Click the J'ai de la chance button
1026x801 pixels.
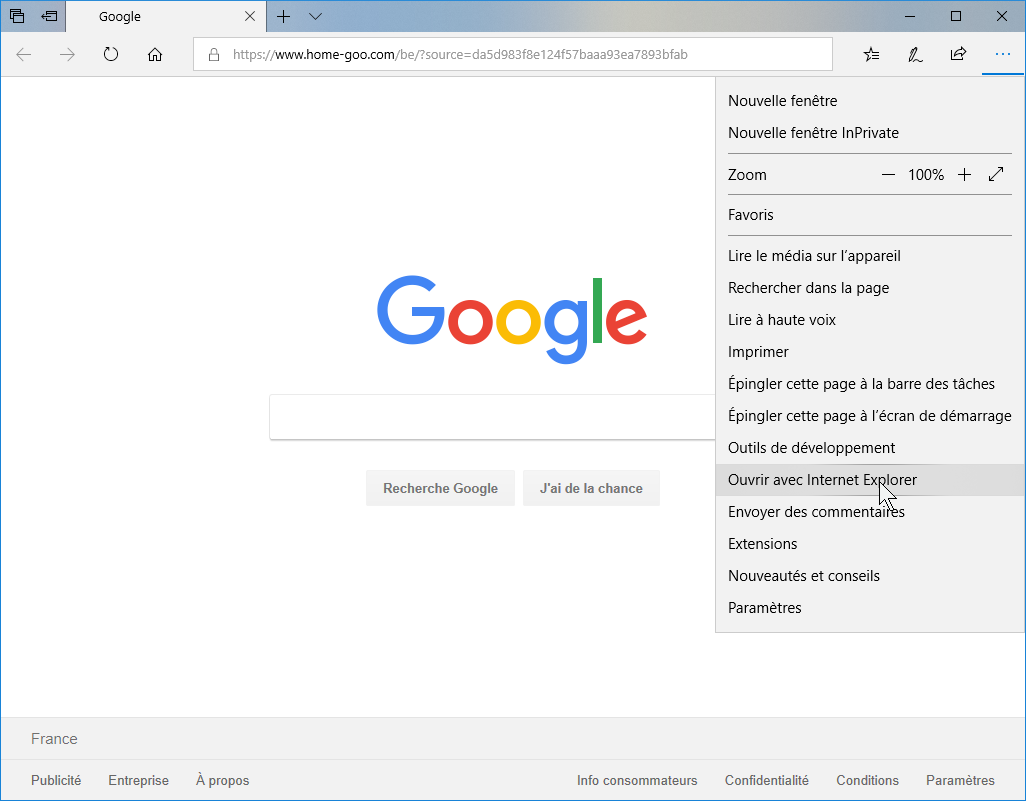(591, 488)
